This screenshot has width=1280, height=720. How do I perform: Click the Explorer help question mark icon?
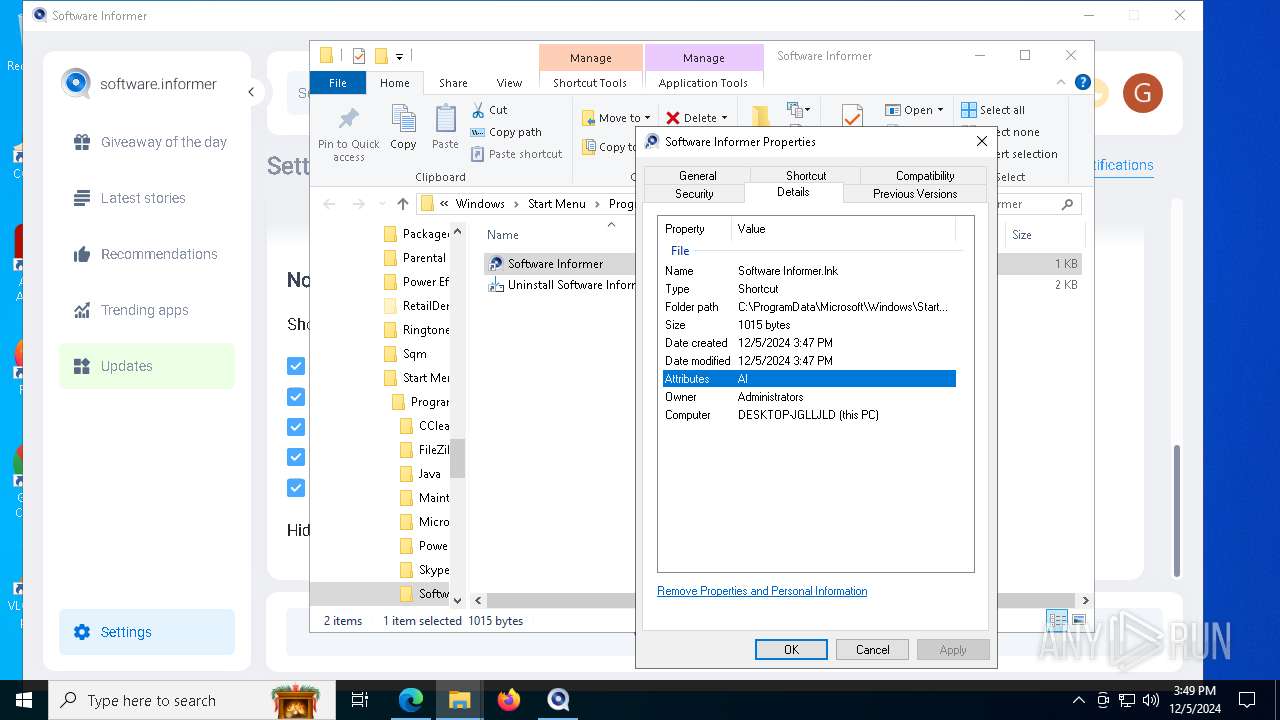1082,83
